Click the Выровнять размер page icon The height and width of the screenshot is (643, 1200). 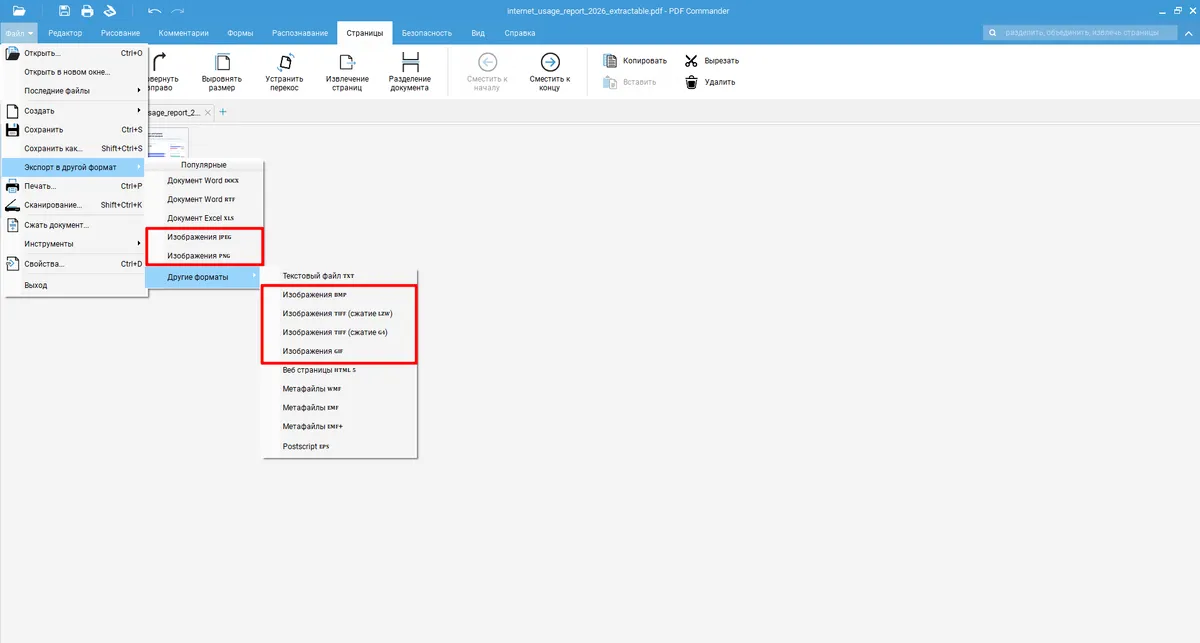tap(222, 62)
